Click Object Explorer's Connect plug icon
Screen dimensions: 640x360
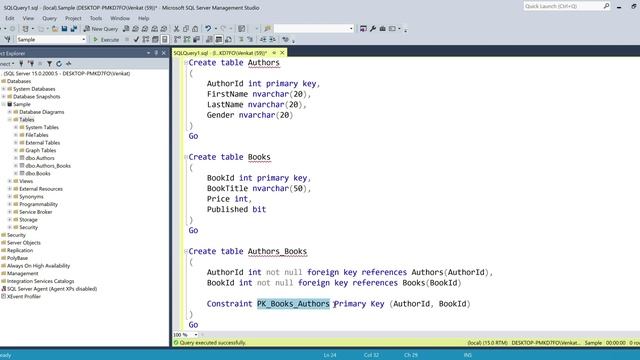21,64
